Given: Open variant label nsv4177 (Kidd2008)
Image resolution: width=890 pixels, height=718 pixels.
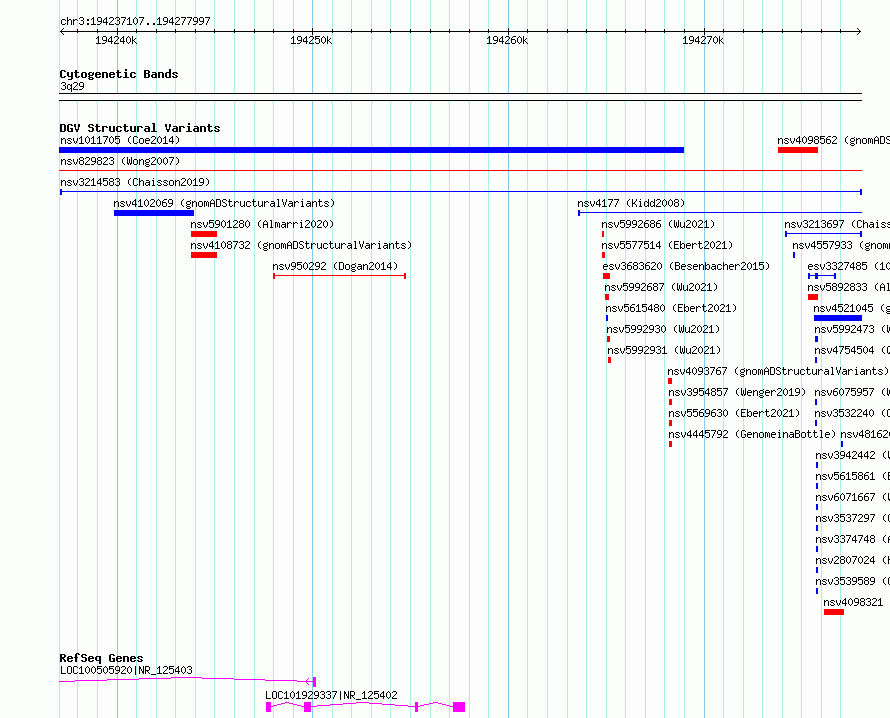Looking at the screenshot, I should coord(631,203).
